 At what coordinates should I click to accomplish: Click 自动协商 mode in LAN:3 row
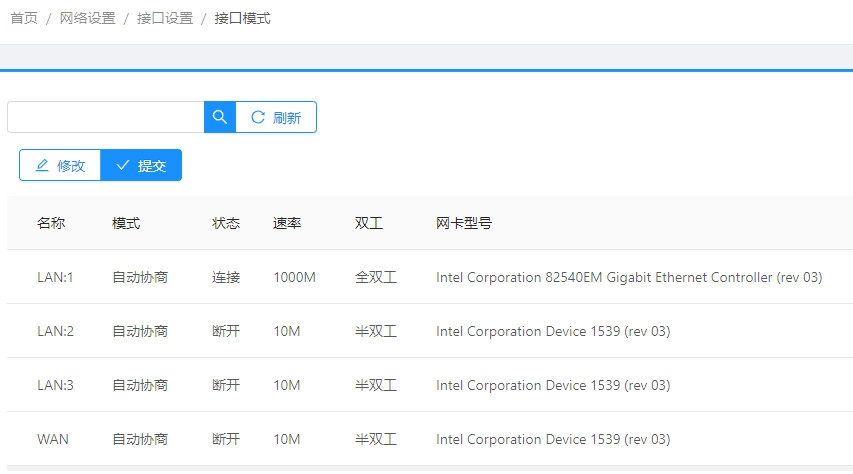pyautogui.click(x=140, y=385)
